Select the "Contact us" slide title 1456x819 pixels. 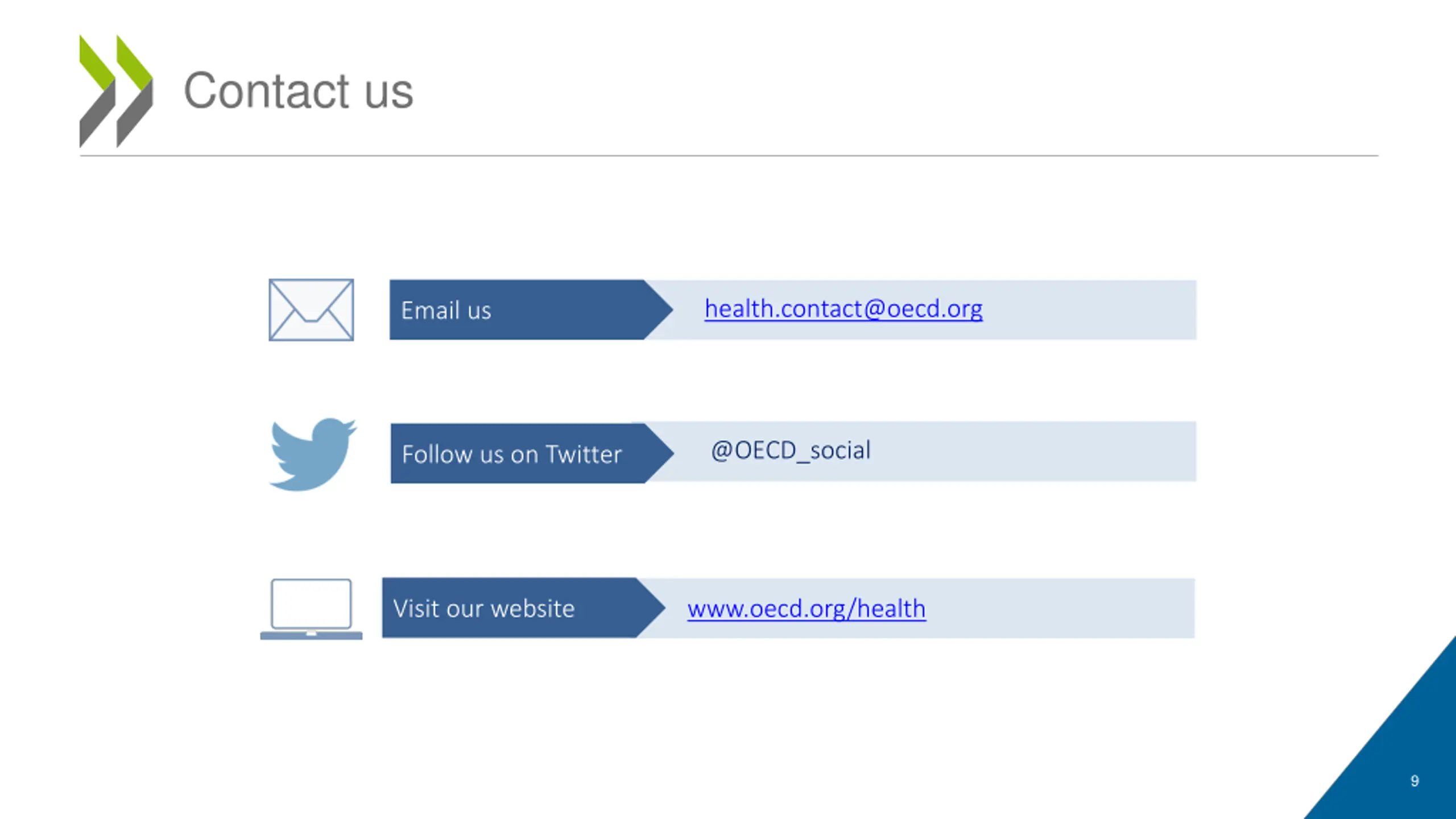coord(298,90)
